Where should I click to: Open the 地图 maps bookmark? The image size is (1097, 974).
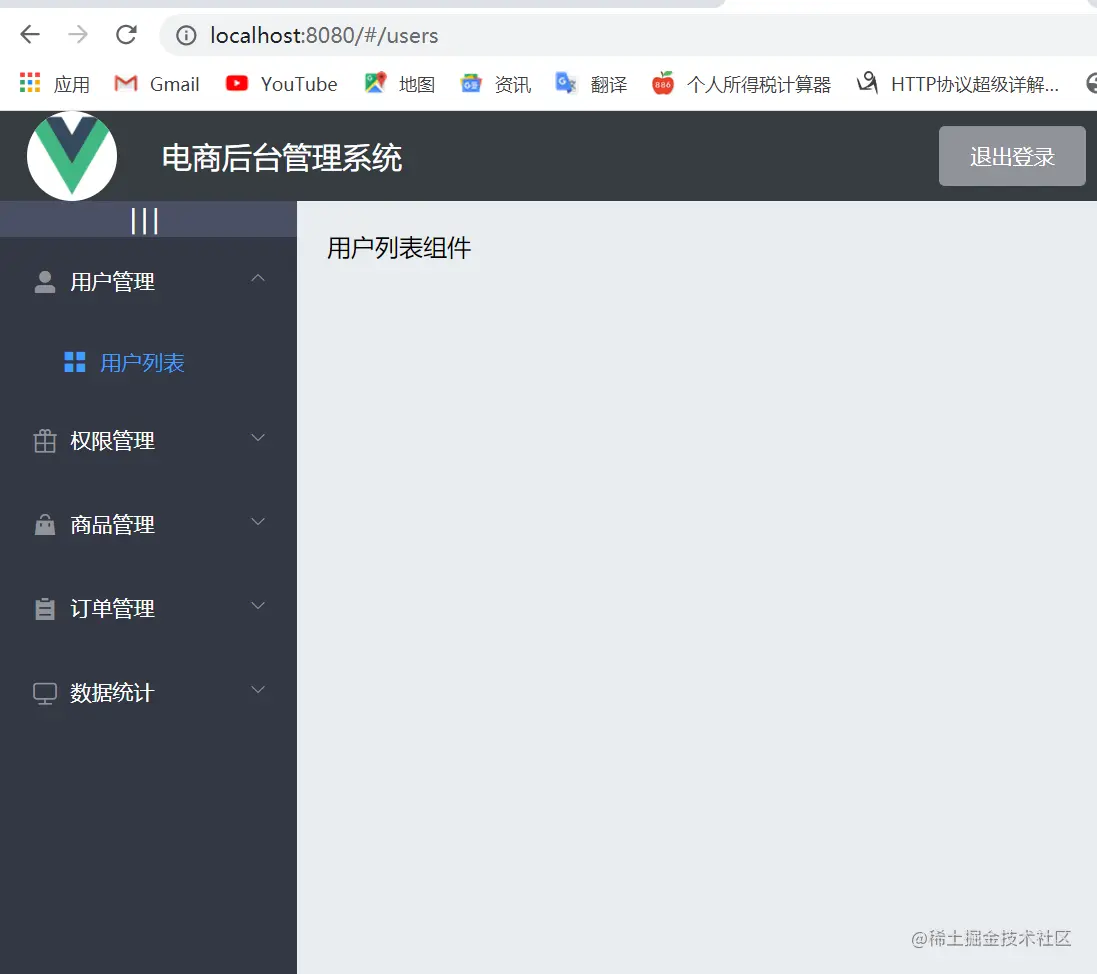click(400, 84)
